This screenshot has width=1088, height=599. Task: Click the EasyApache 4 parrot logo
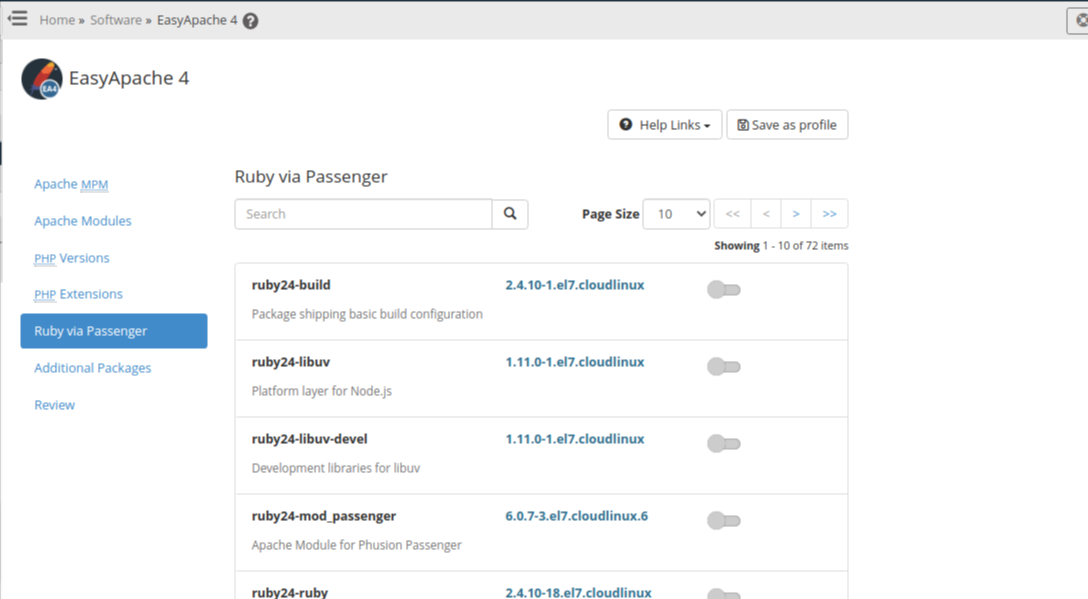pos(42,78)
